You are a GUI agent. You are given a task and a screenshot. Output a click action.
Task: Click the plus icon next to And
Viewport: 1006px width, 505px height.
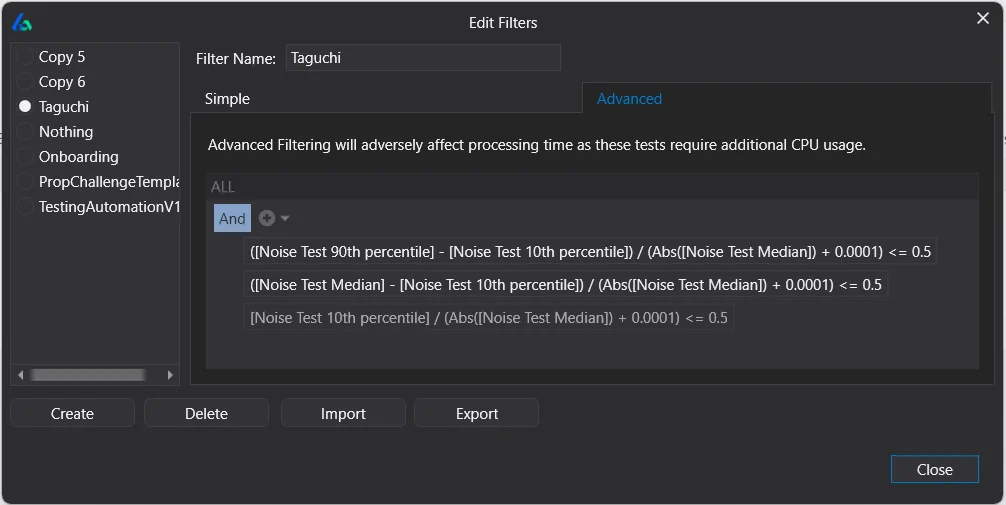[x=267, y=218]
